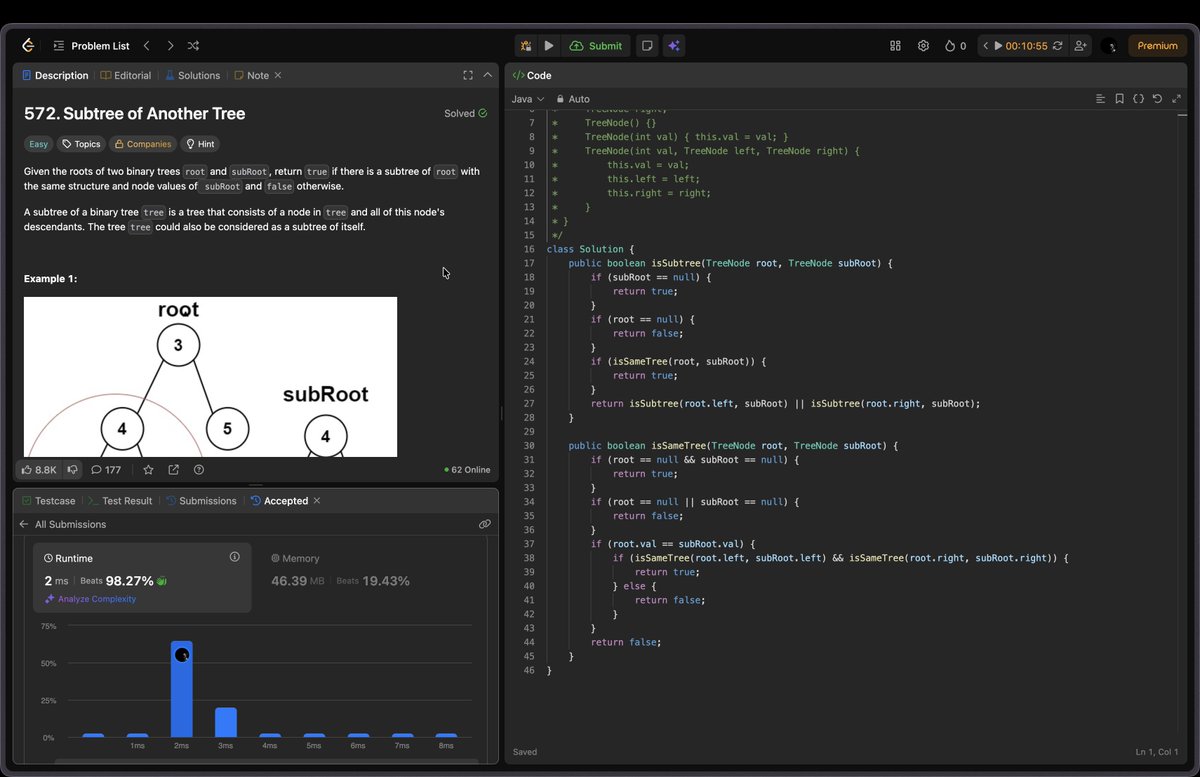Reset the timer with refresh icon

click(1057, 46)
